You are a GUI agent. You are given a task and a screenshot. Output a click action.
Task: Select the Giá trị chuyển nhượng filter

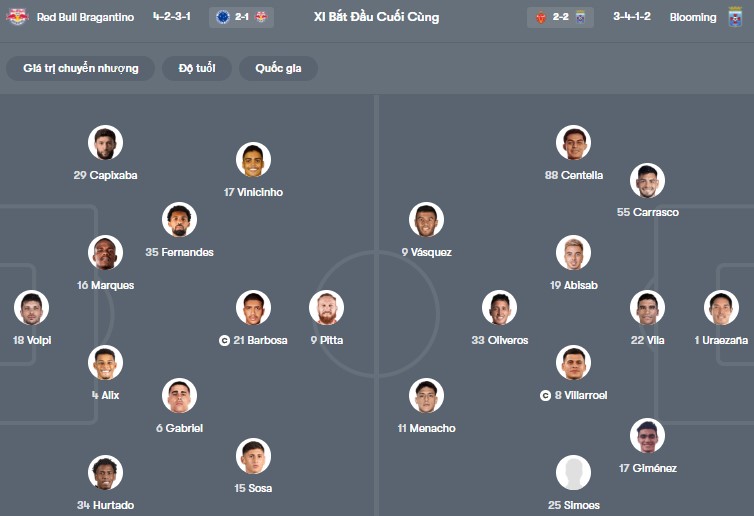coord(81,68)
